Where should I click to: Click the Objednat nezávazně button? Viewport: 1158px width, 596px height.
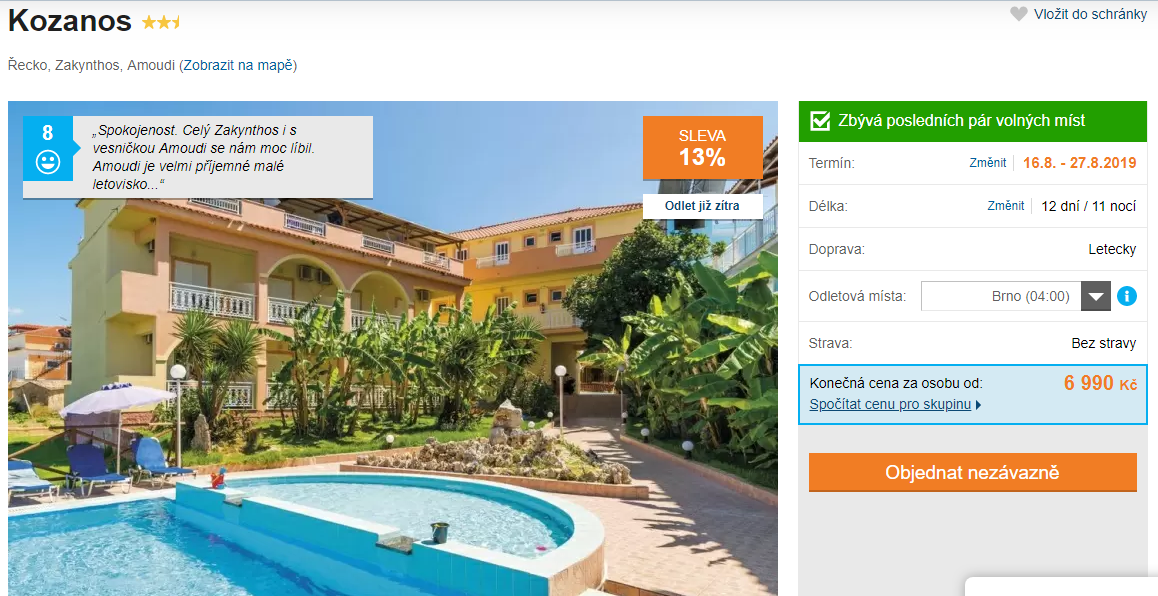(973, 473)
